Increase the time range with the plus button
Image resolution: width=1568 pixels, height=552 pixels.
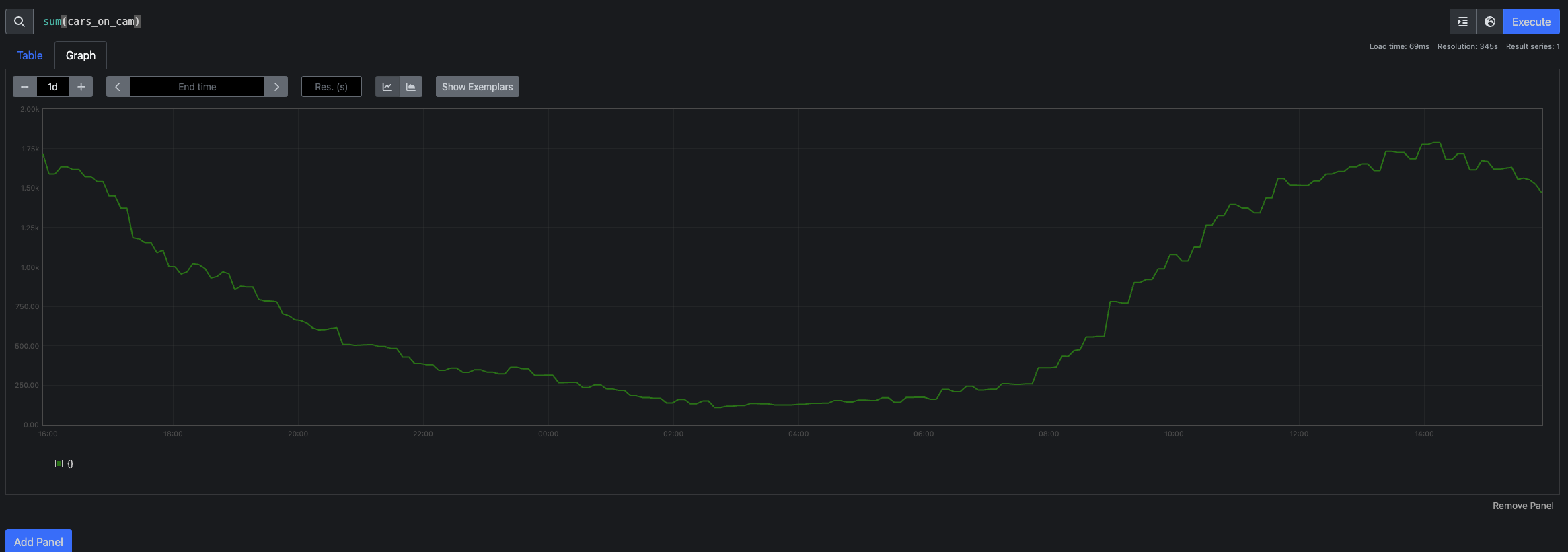81,87
